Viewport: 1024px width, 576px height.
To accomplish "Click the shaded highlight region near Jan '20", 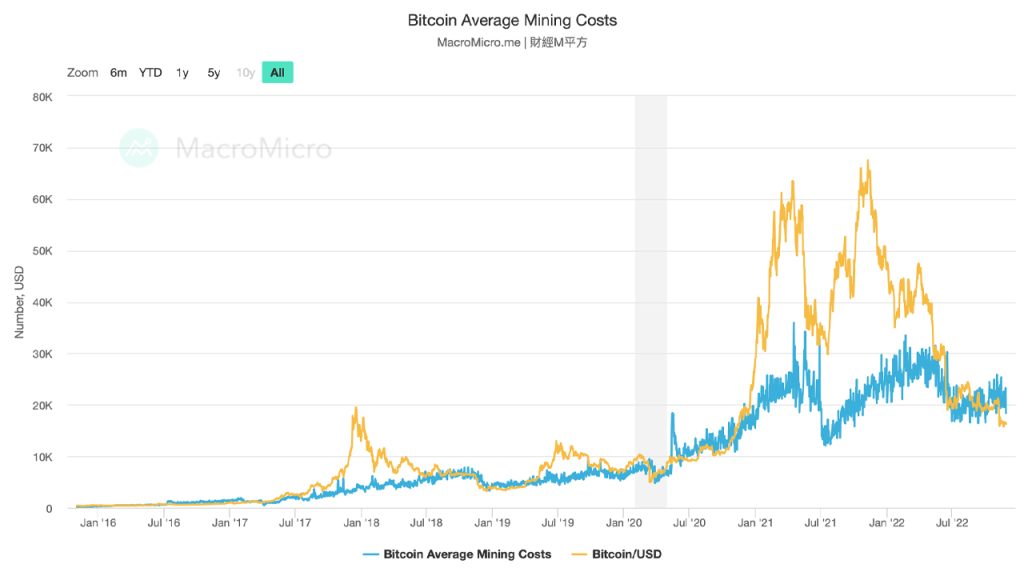I will [652, 300].
